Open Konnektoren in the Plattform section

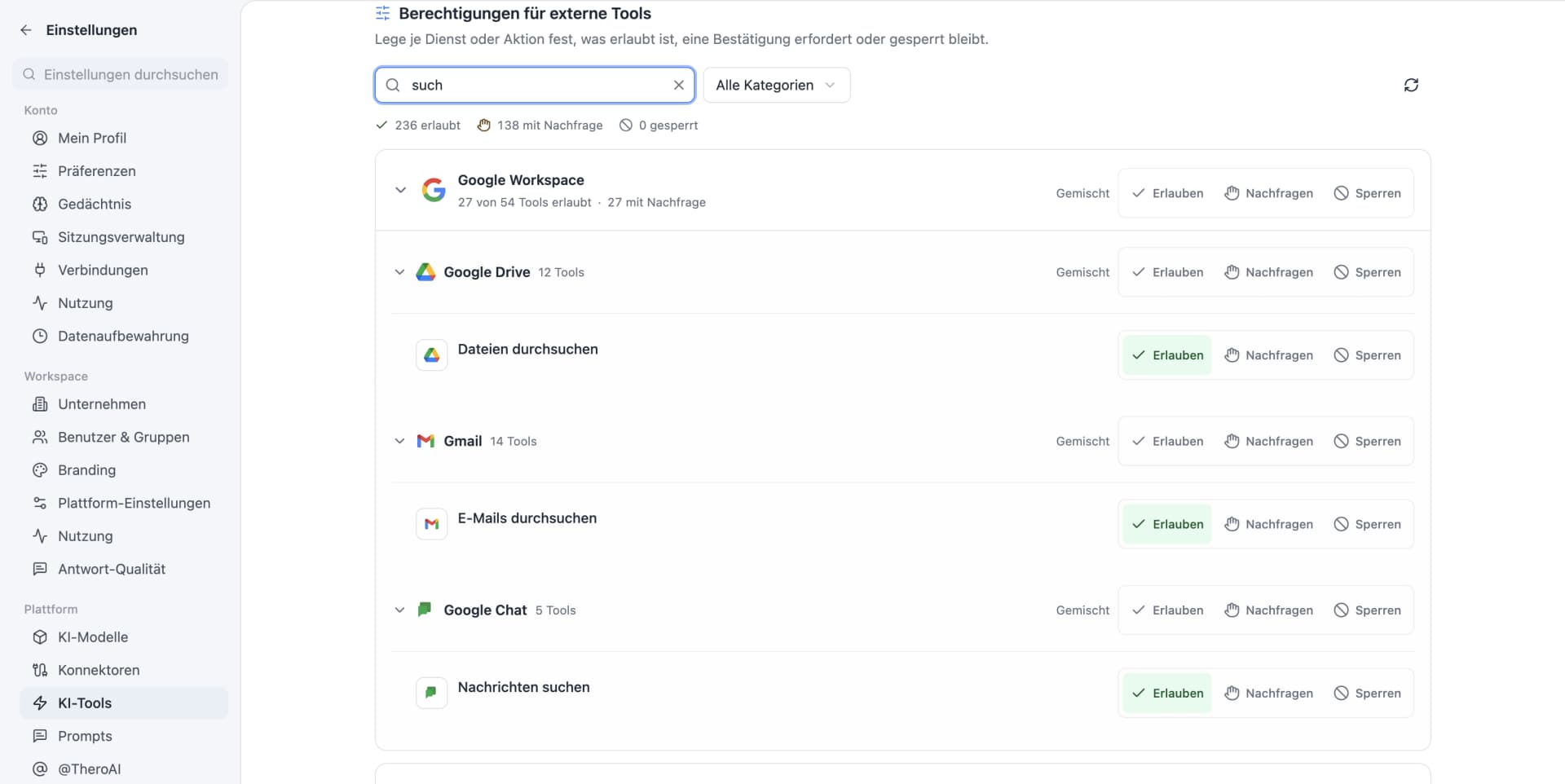point(124,670)
